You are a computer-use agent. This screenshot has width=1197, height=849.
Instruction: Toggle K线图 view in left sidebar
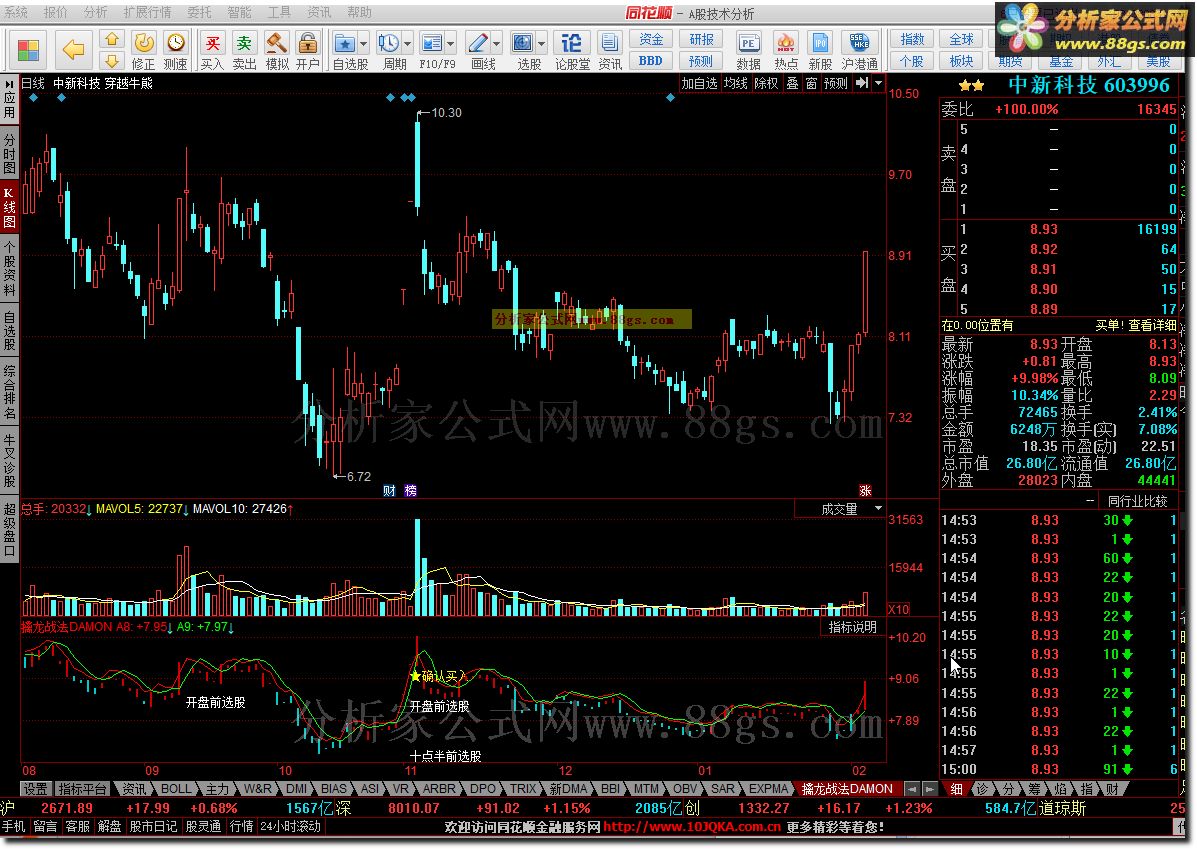9,206
